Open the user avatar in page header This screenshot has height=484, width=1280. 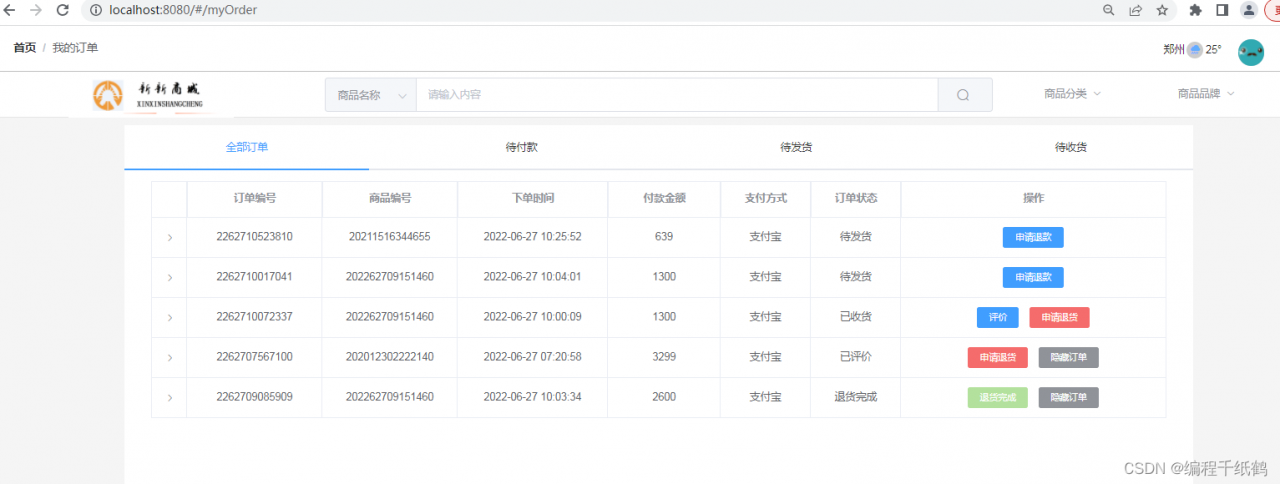click(x=1251, y=52)
